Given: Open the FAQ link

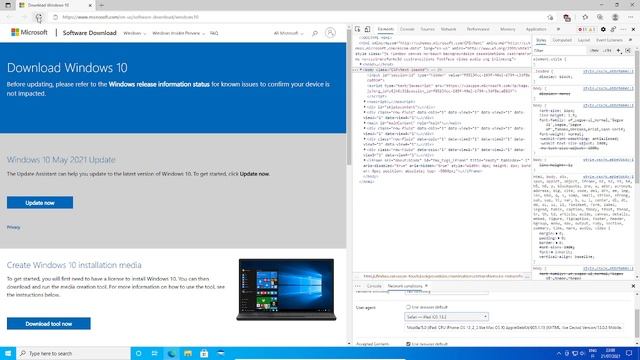Looking at the screenshot, I should 214,33.
